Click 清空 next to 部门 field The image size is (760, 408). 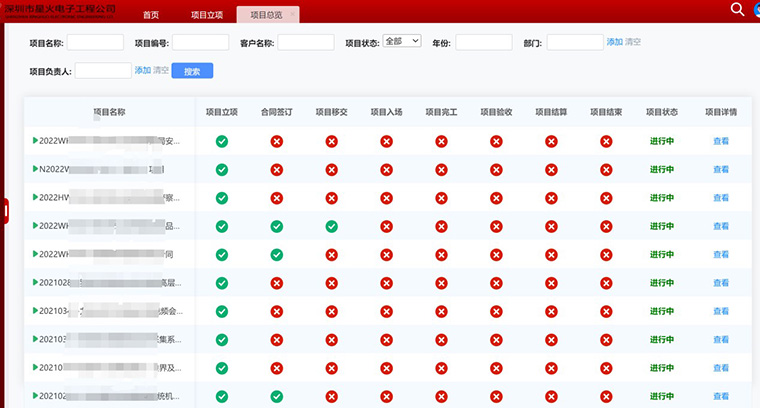click(633, 42)
